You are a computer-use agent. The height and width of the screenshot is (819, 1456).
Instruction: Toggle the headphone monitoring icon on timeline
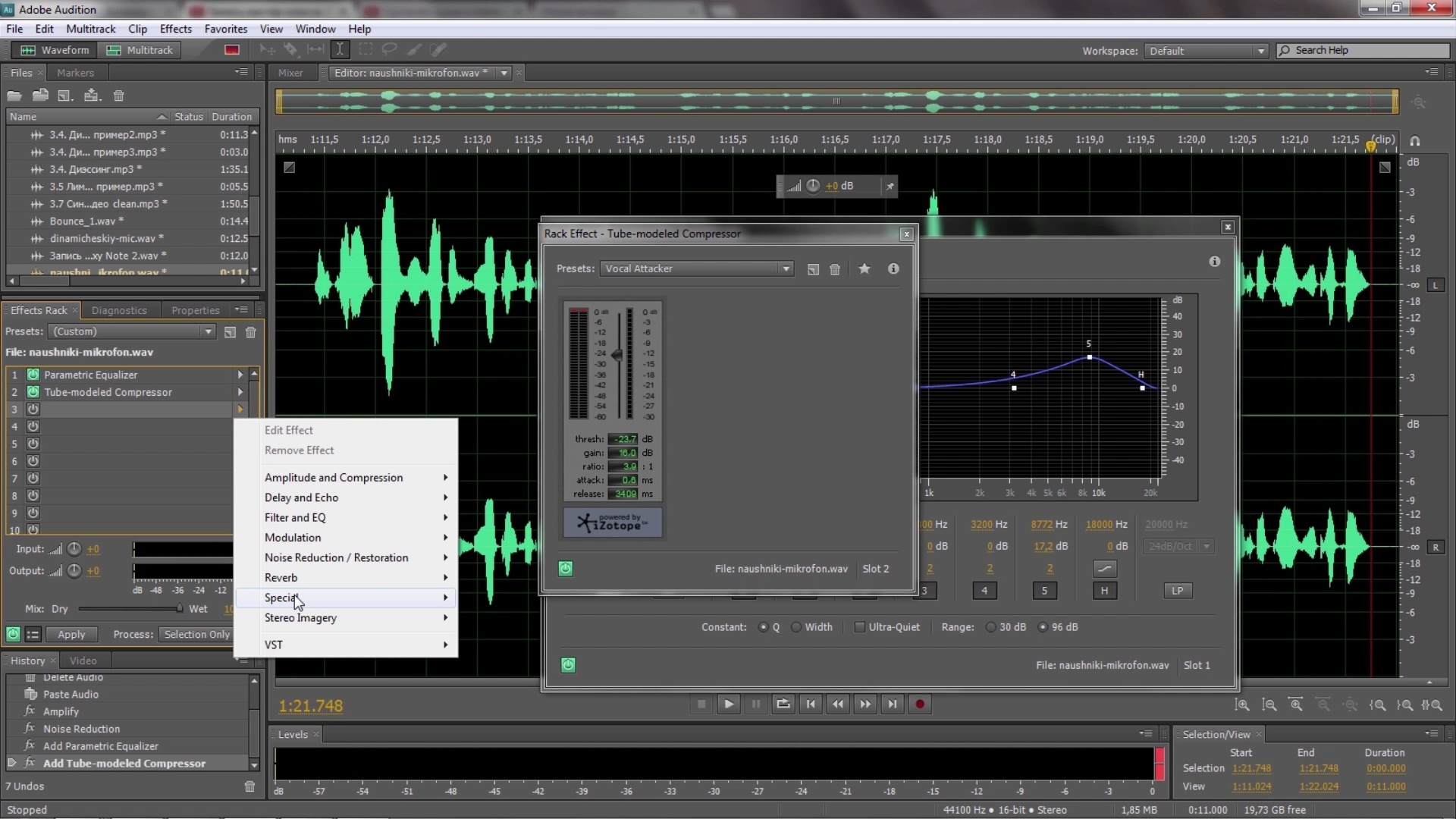point(1415,141)
